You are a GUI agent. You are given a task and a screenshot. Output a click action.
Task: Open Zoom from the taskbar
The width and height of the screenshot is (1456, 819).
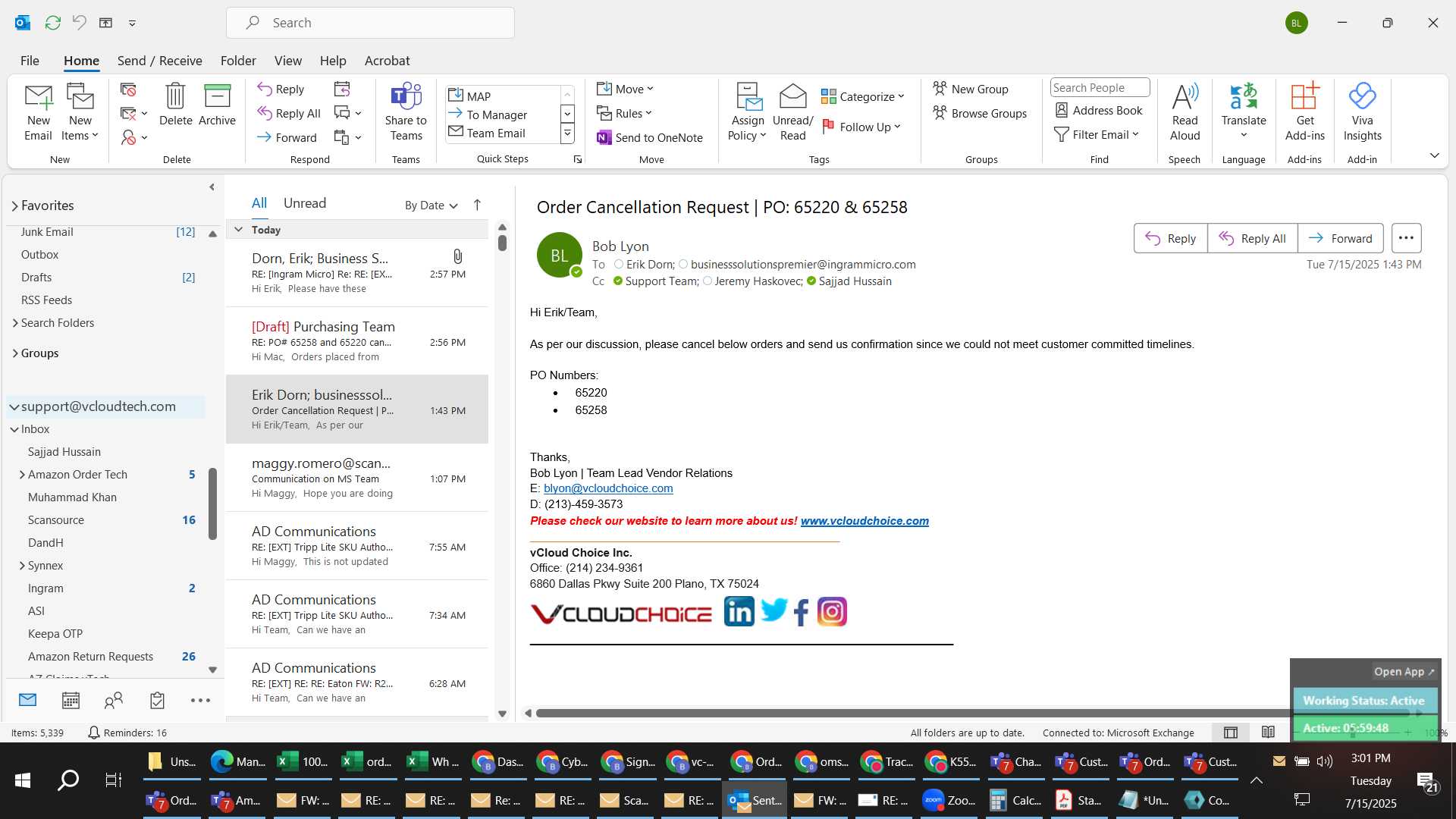pyautogui.click(x=949, y=800)
